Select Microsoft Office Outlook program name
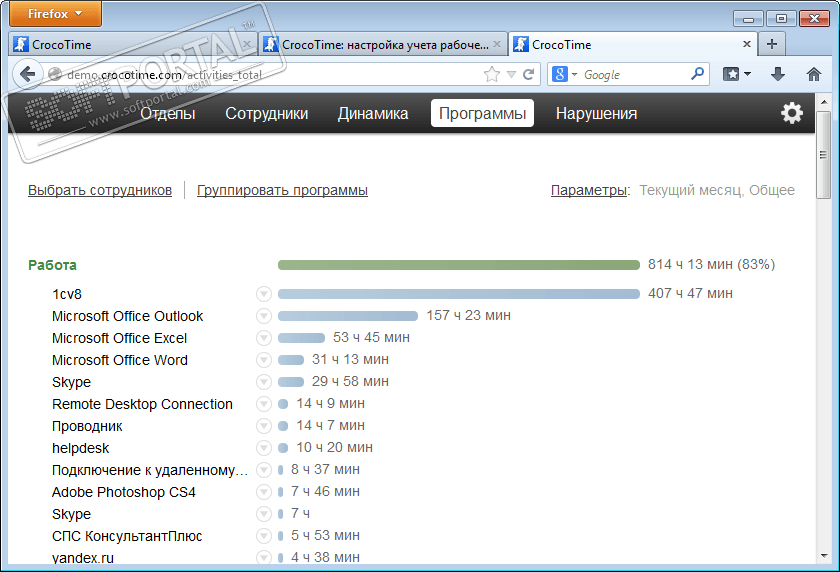 pos(128,316)
